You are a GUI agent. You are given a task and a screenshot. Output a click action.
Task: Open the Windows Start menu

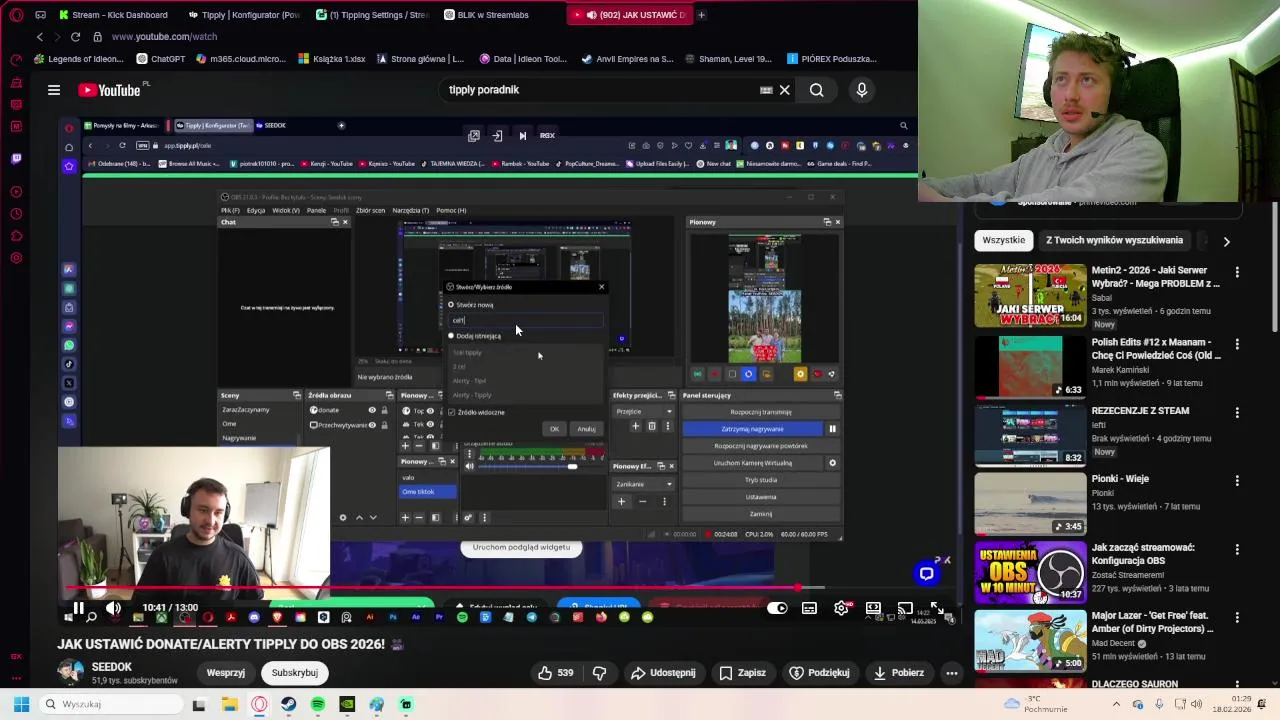21,704
